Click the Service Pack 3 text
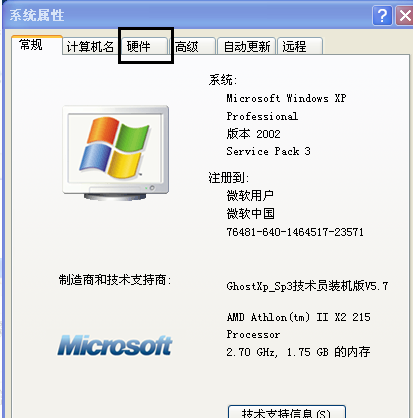The image size is (413, 418). click(268, 151)
